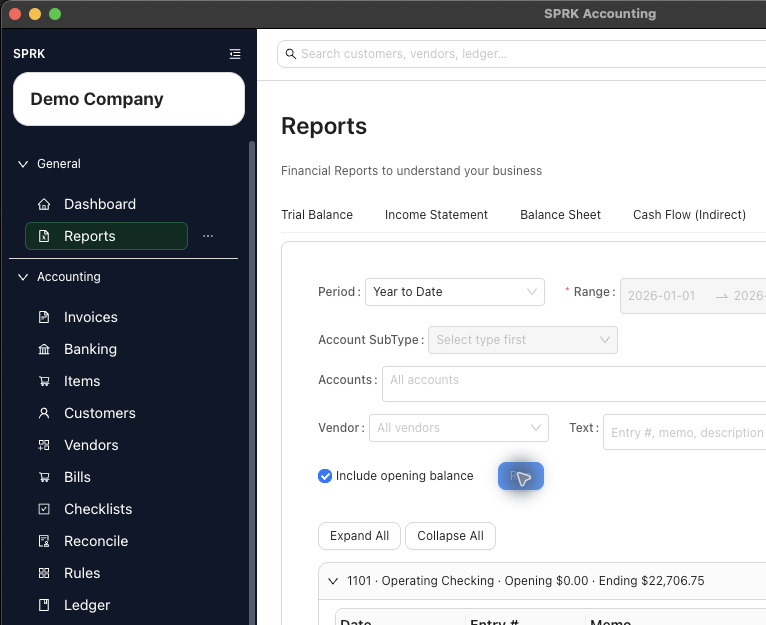The image size is (766, 625).
Task: Click the Demo Company selector
Action: point(129,99)
